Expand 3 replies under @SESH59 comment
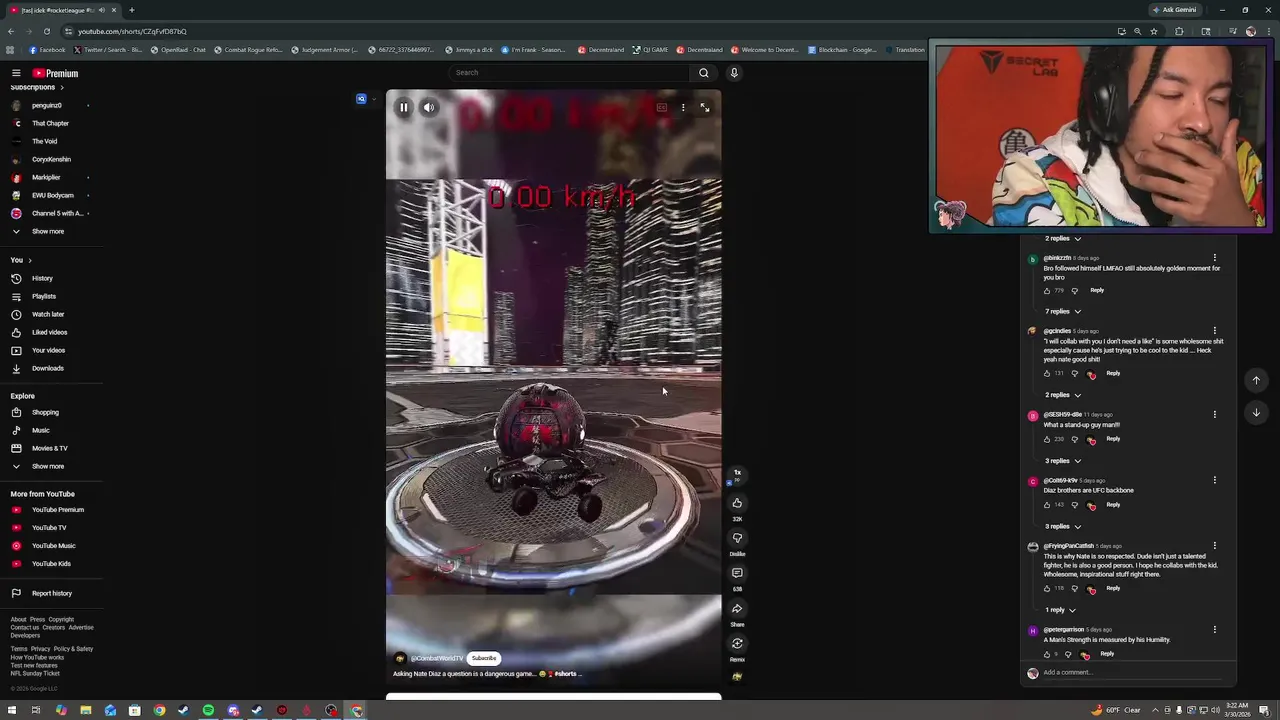The image size is (1280, 720). 1063,461
